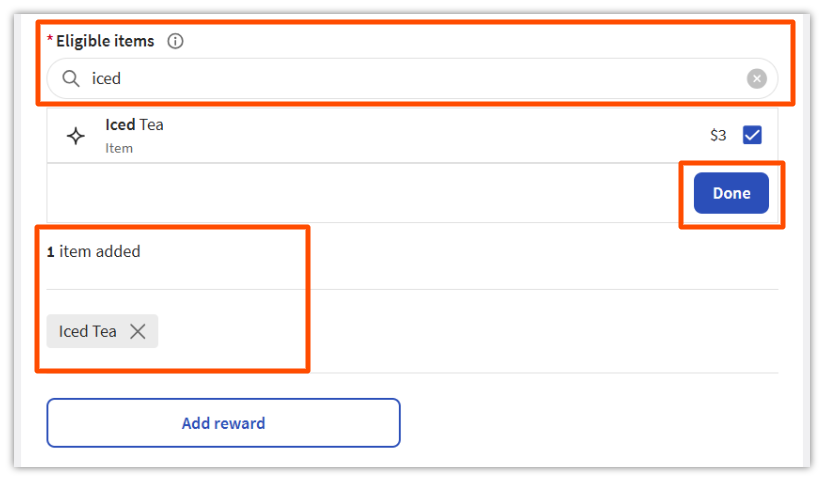Click the sparkle icon beside Iced Tea

76,136
